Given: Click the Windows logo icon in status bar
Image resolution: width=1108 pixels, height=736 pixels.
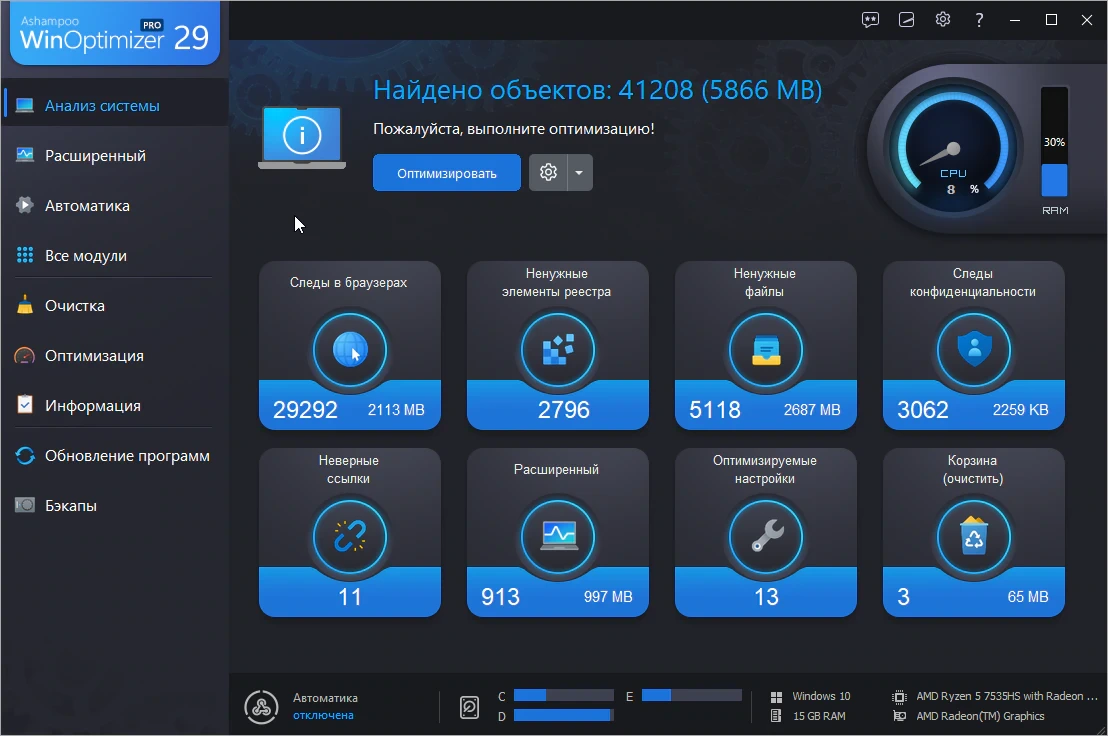Looking at the screenshot, I should click(776, 697).
